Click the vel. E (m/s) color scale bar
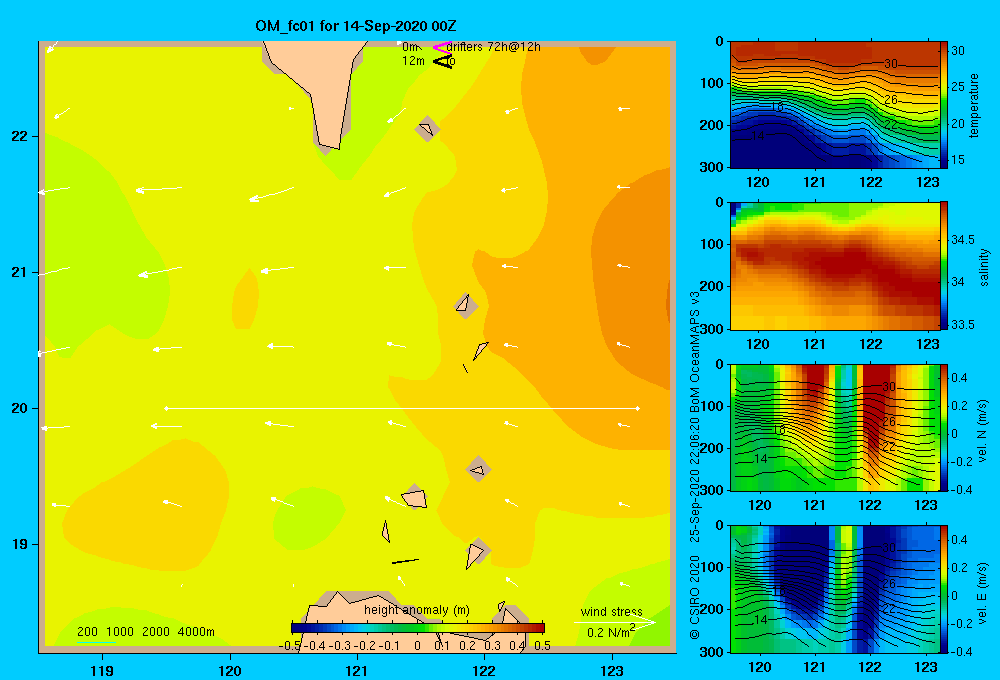1000x680 pixels. [x=944, y=589]
